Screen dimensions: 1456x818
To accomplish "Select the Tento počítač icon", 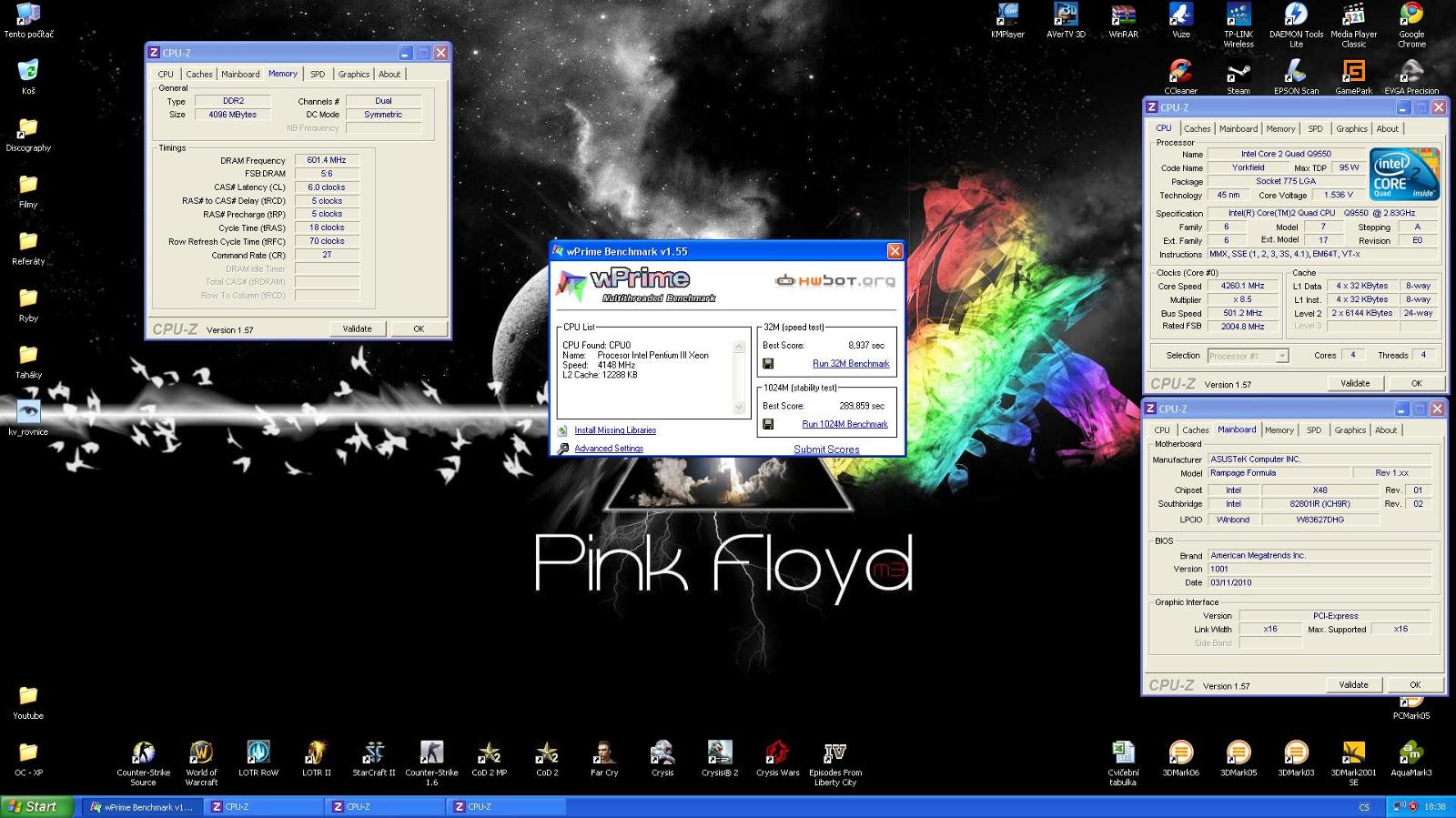I will coord(28,21).
